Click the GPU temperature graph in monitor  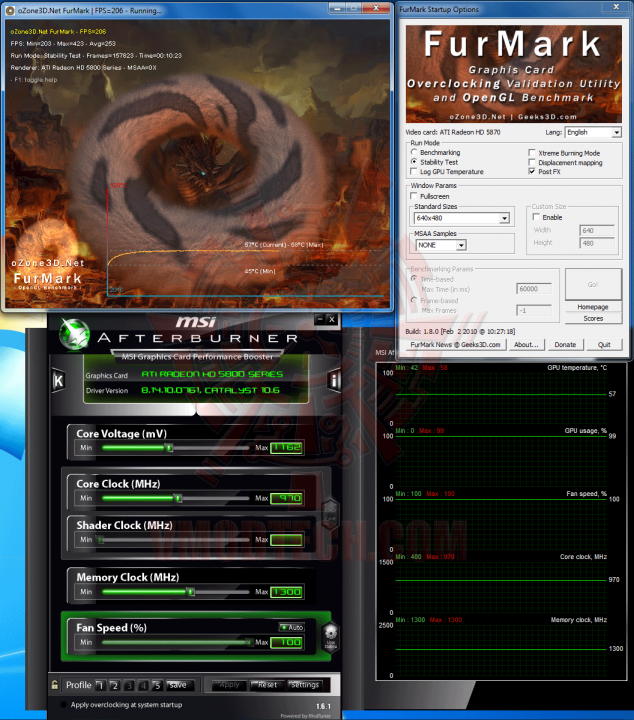(x=501, y=395)
